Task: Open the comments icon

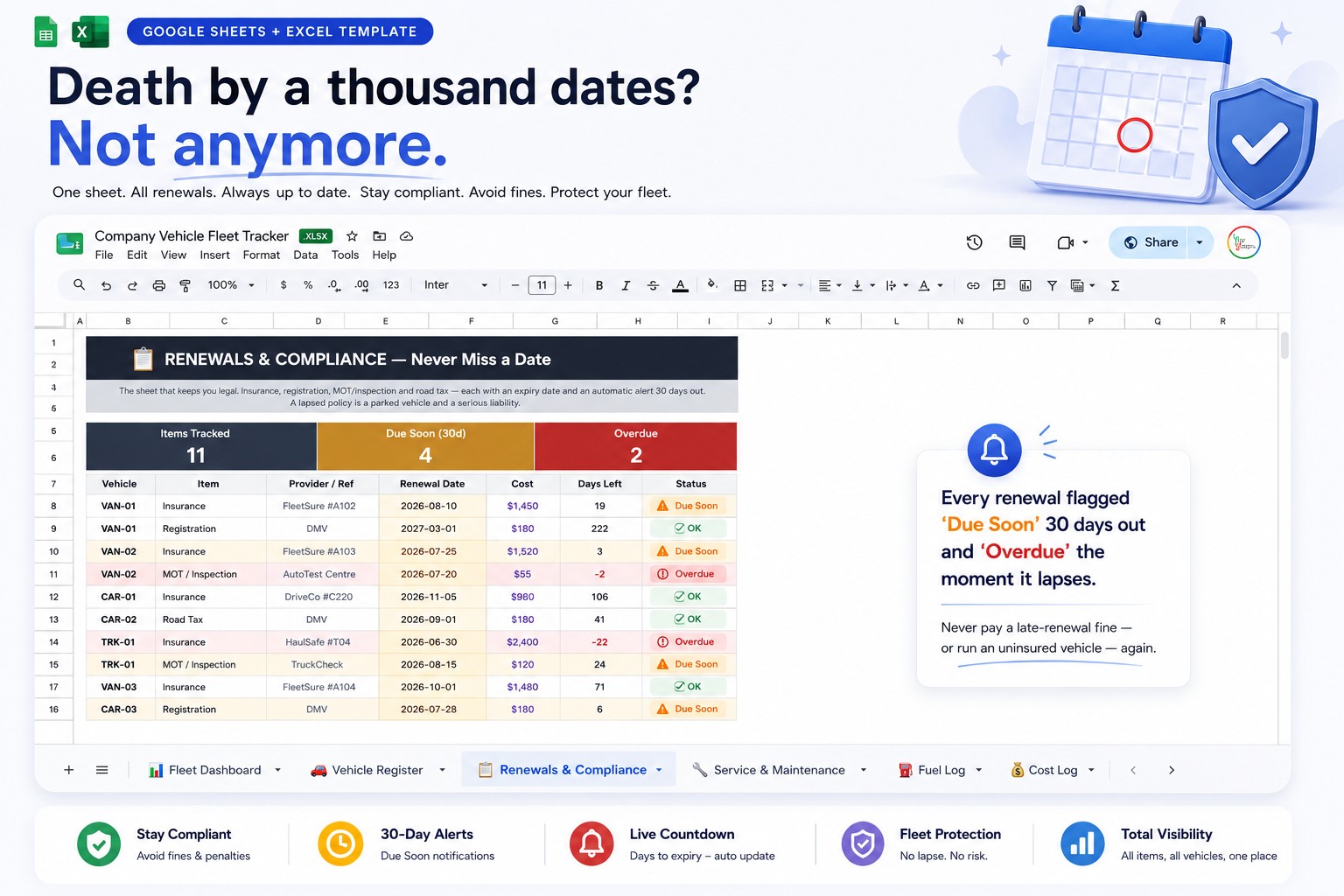Action: click(1017, 242)
